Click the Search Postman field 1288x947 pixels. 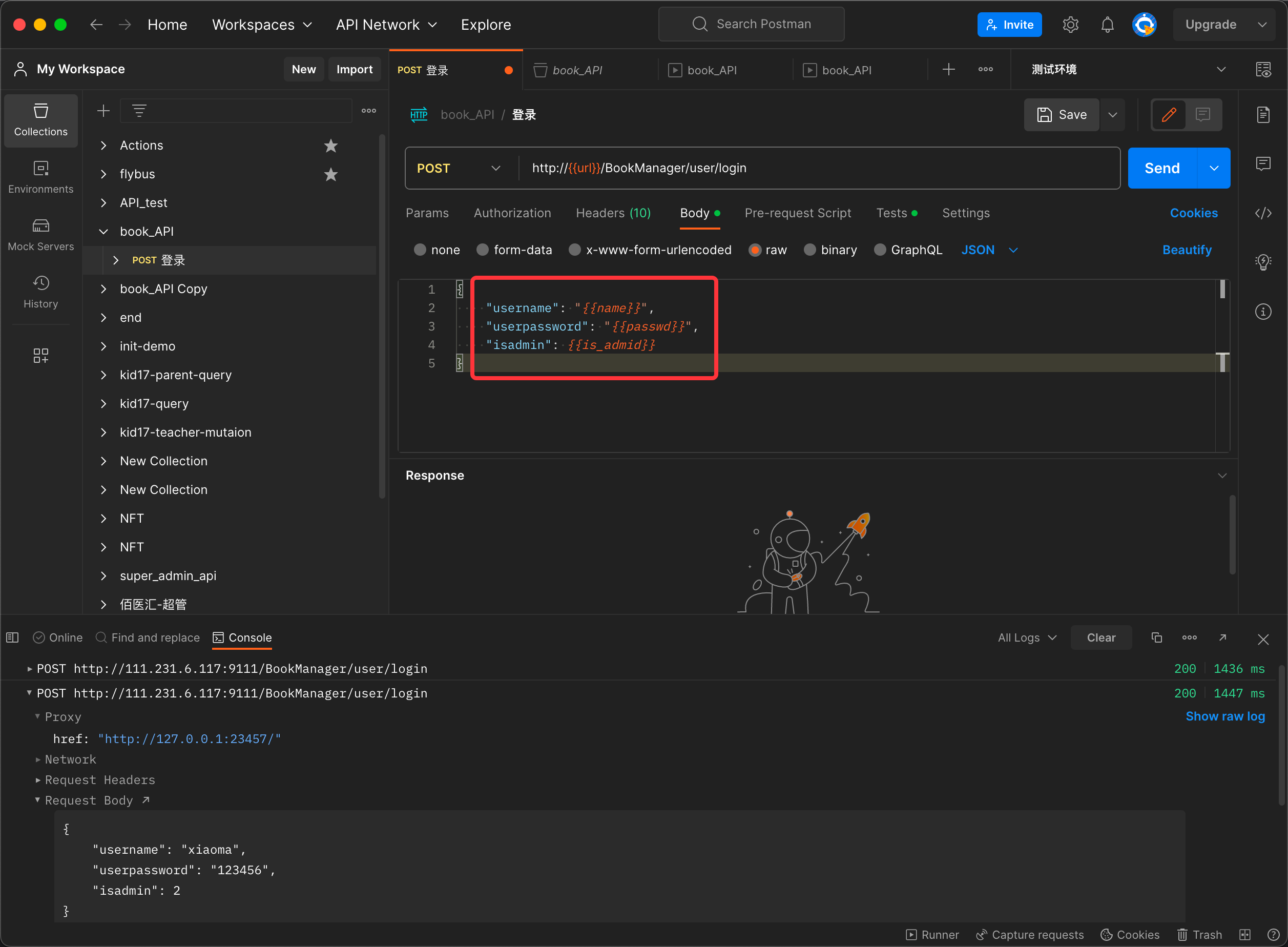point(751,24)
